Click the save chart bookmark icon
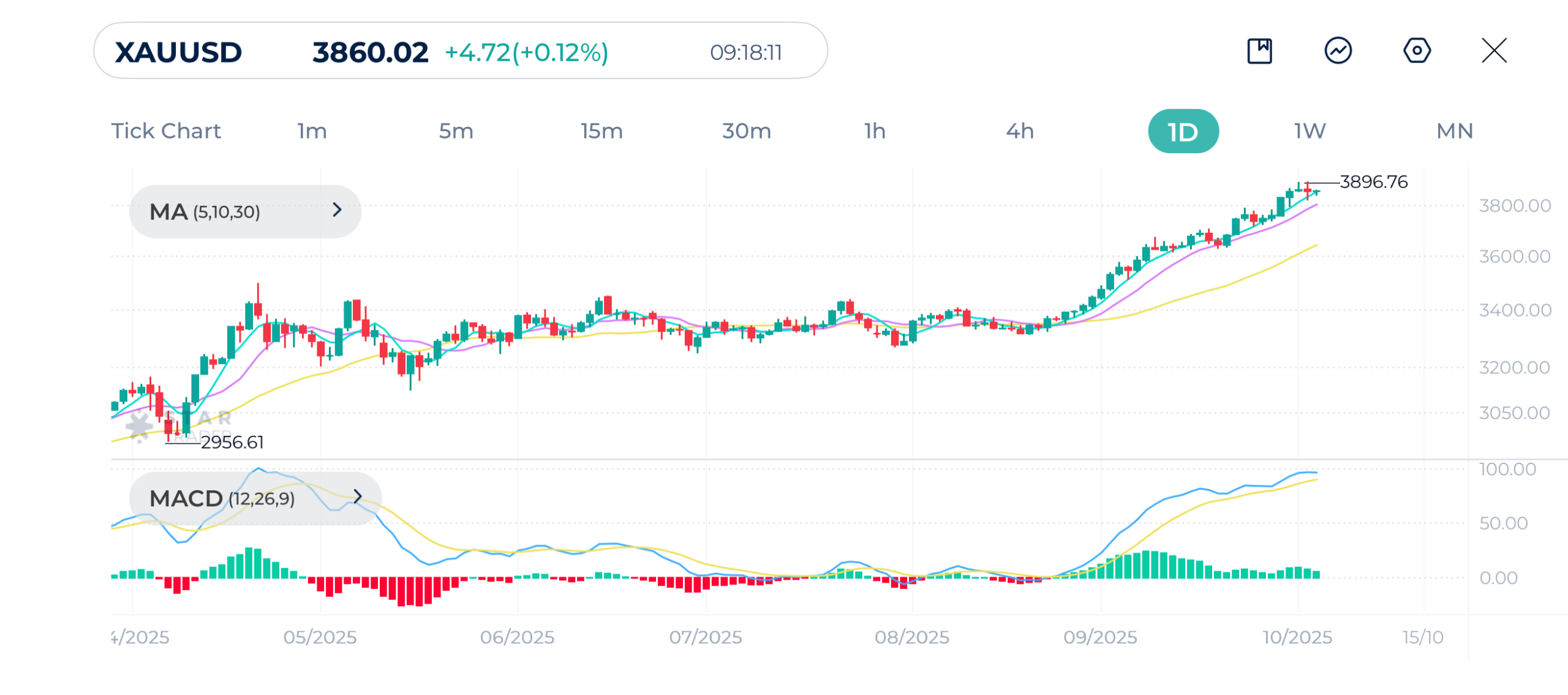Image resolution: width=1568 pixels, height=695 pixels. click(x=1259, y=51)
